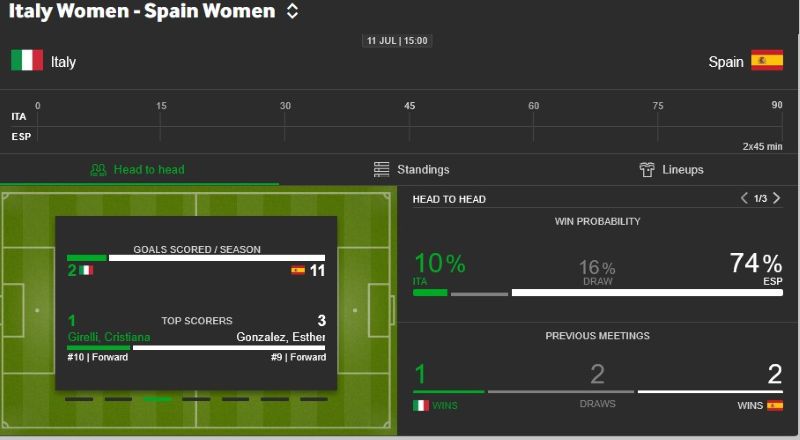Click the Spain flag in the match header

click(x=767, y=61)
